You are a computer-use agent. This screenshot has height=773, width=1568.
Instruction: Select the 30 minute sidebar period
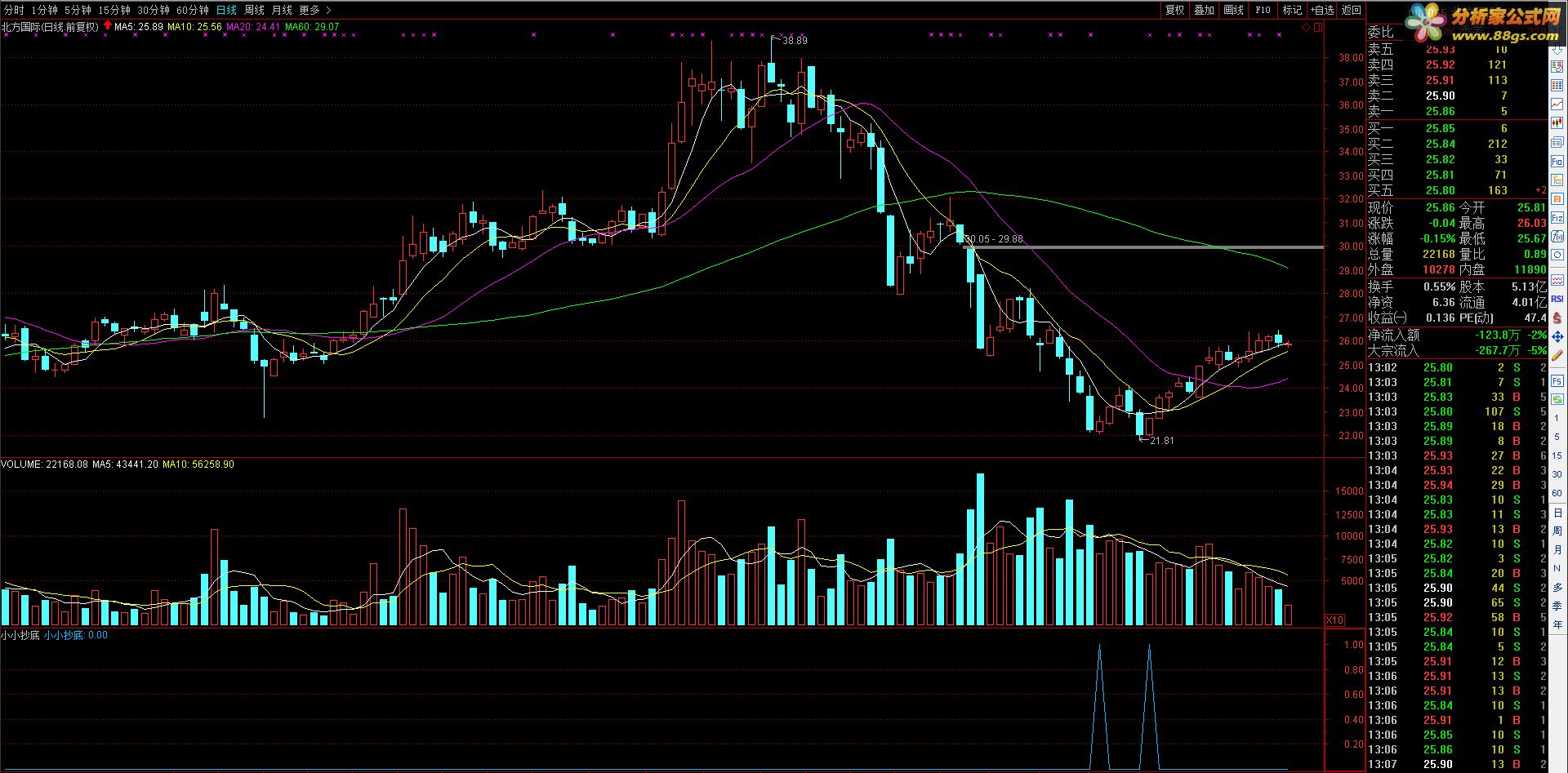[x=1557, y=474]
